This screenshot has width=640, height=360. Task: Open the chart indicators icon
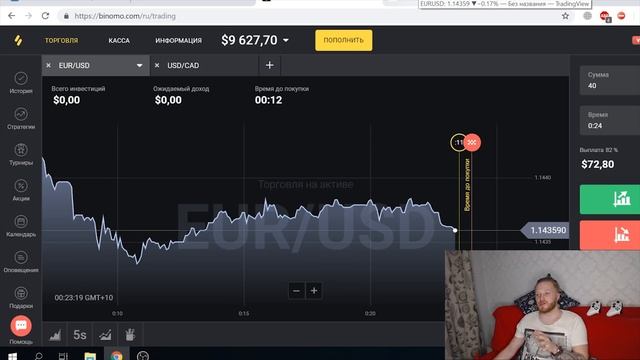tap(105, 335)
